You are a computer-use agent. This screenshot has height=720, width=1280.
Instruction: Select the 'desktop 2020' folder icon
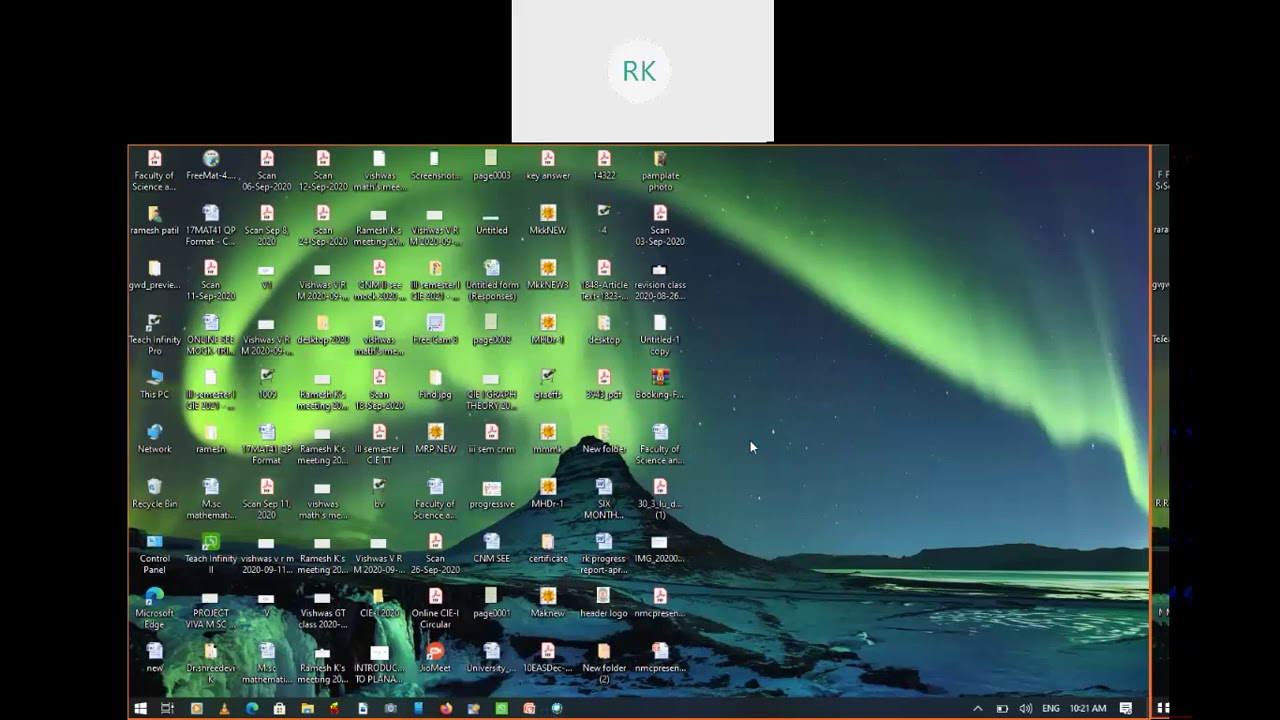322,329
